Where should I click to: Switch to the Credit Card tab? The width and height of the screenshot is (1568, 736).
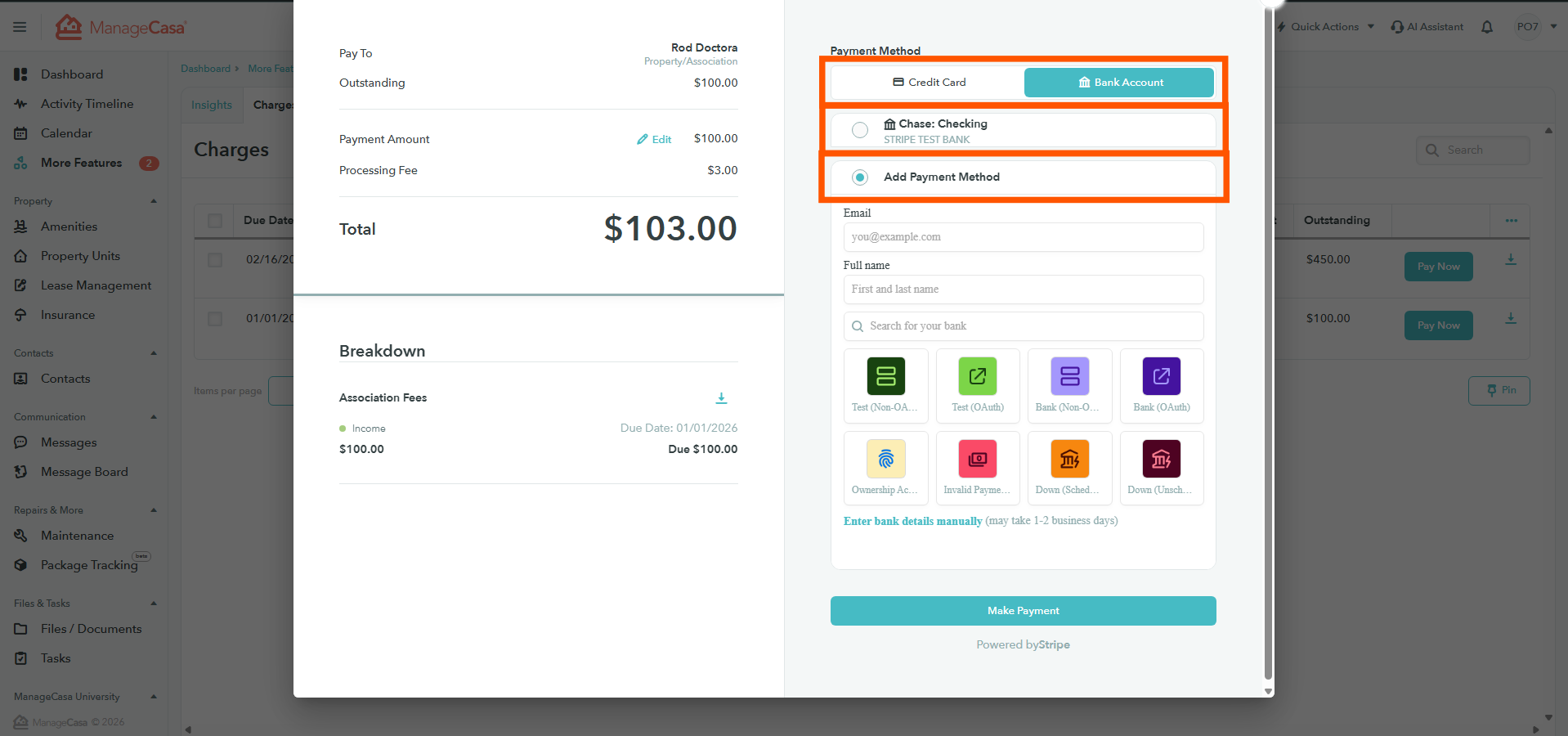click(929, 83)
